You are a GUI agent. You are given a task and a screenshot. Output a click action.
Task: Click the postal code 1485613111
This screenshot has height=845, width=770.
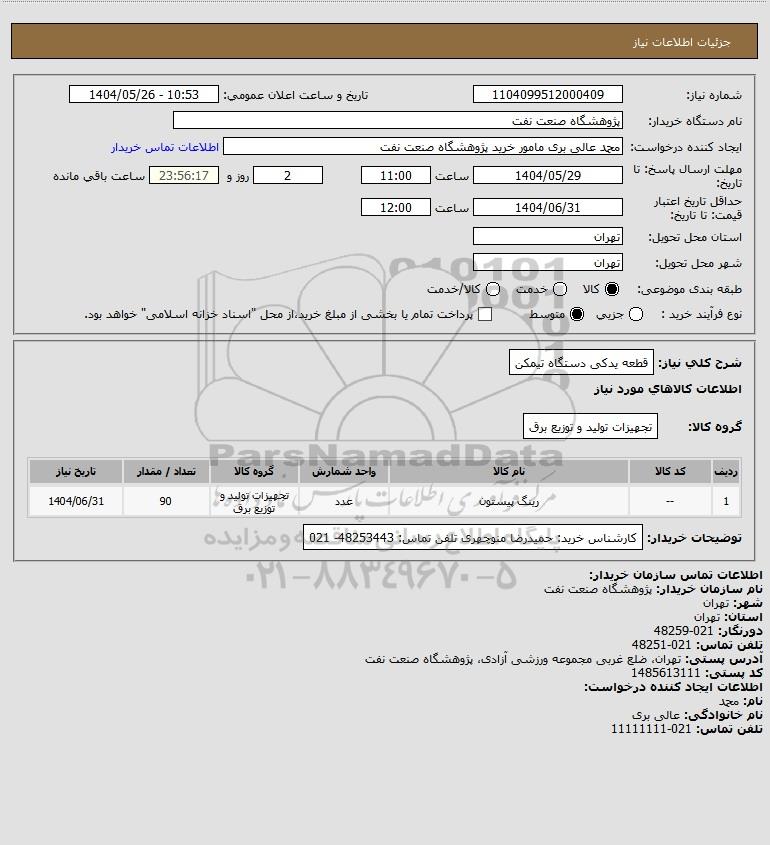665,673
